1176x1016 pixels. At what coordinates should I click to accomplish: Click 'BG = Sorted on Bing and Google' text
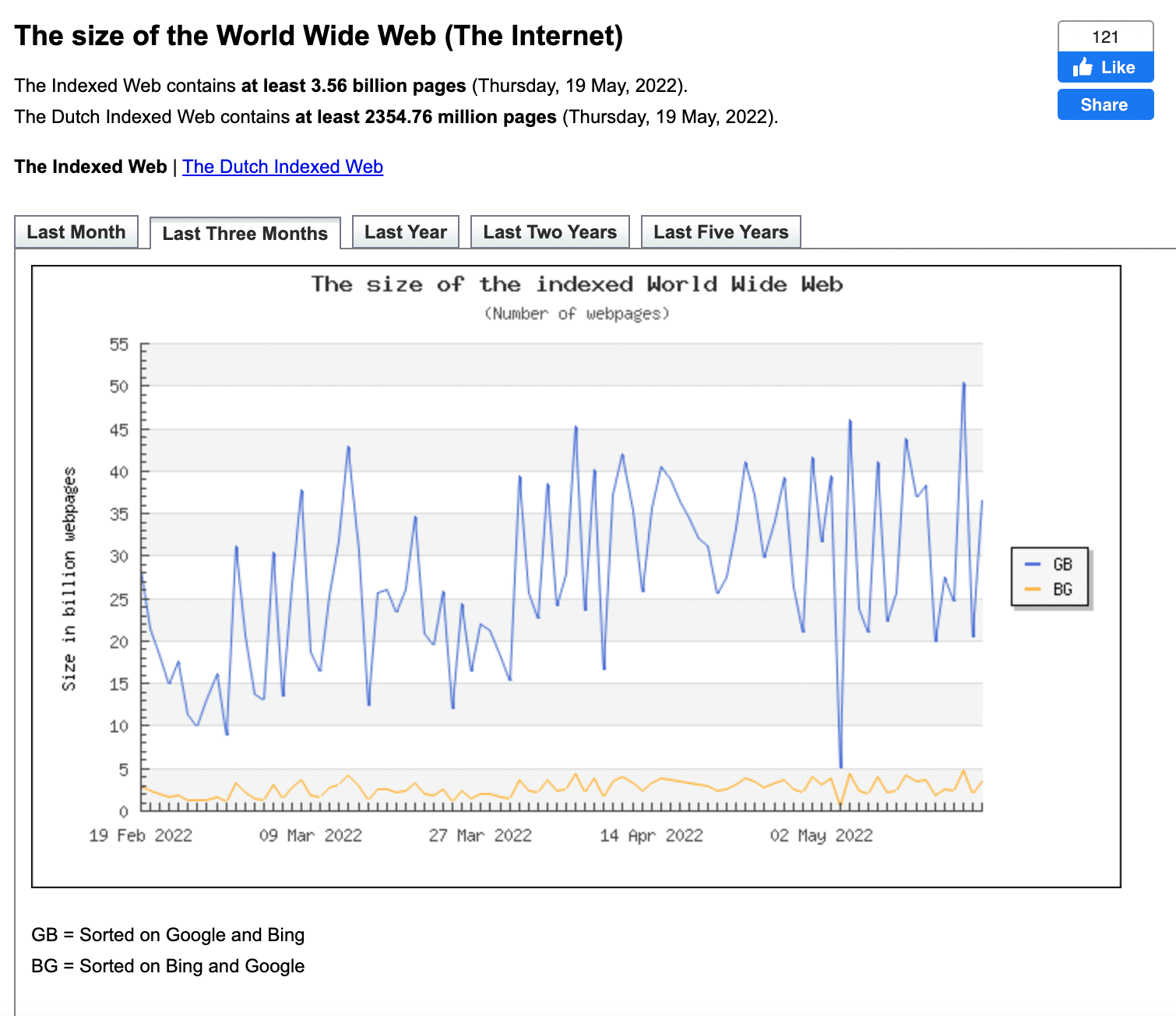pyautogui.click(x=168, y=966)
